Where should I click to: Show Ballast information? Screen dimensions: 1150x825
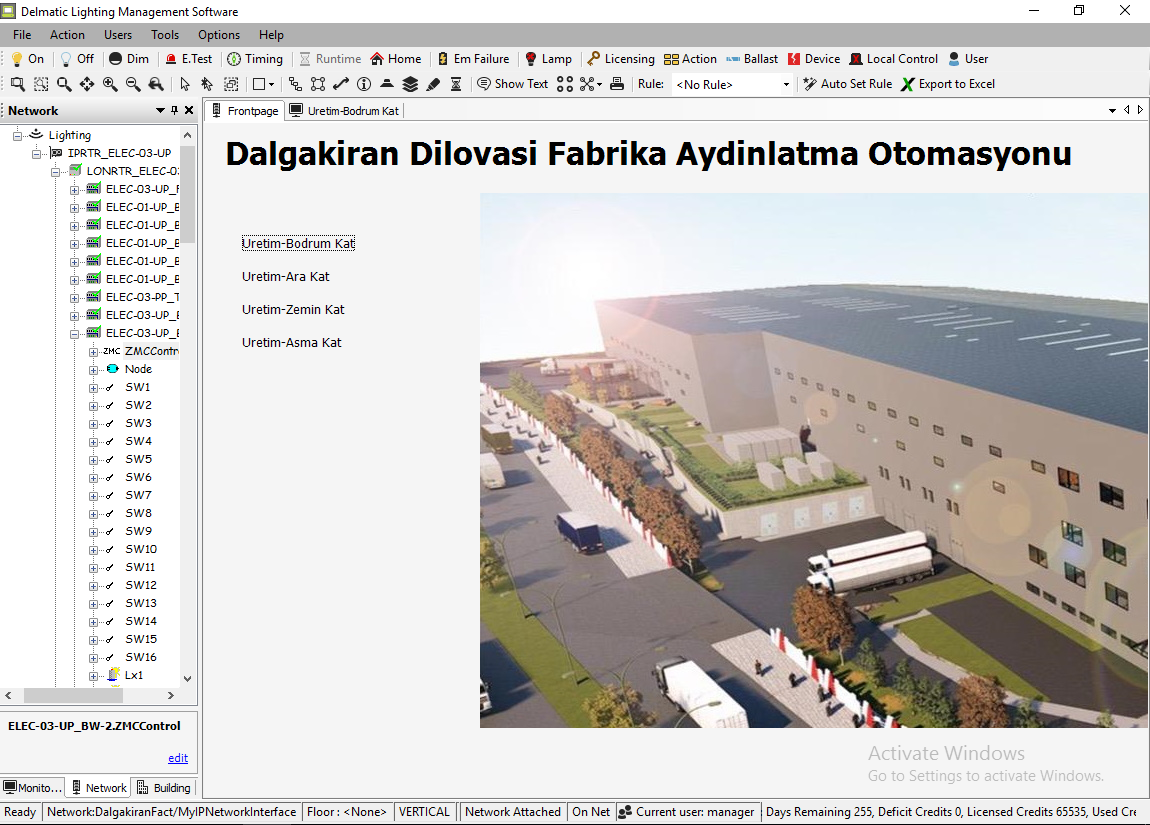pyautogui.click(x=752, y=59)
